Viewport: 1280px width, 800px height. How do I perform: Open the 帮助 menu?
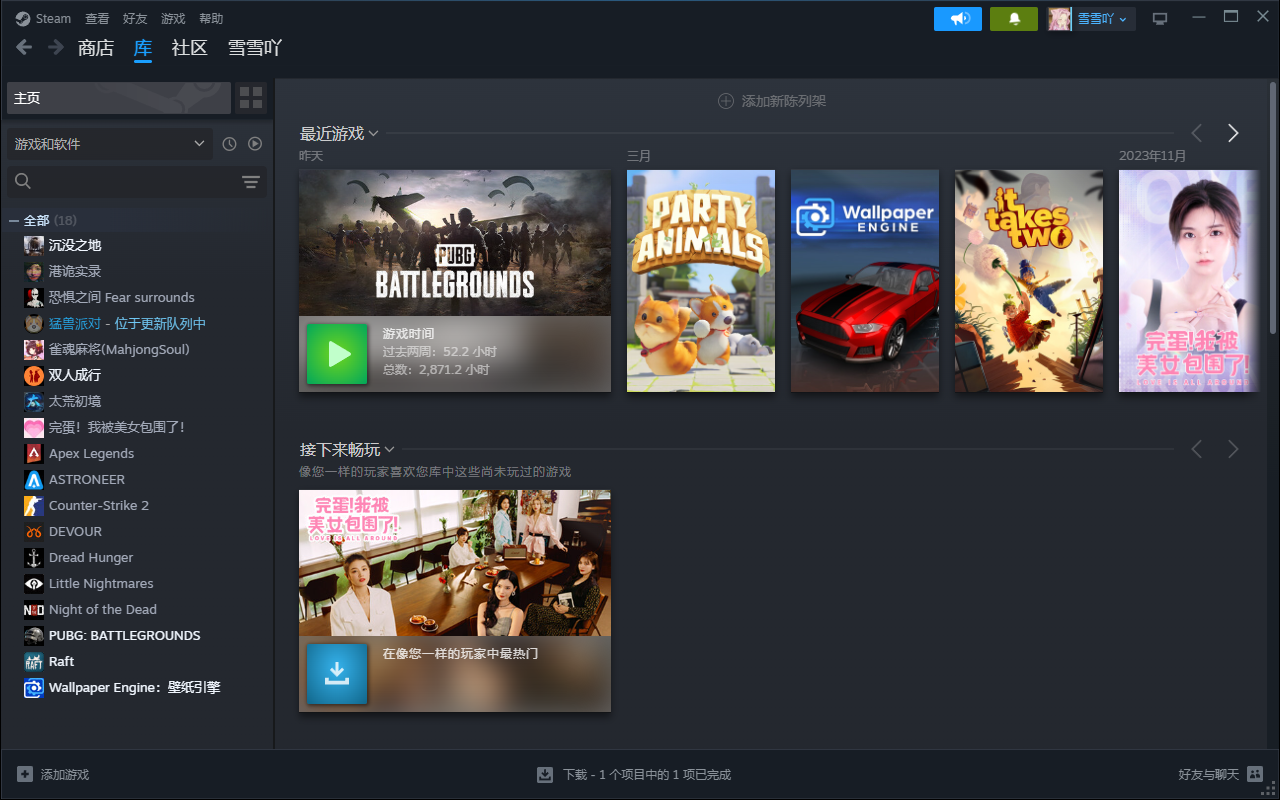tap(211, 18)
